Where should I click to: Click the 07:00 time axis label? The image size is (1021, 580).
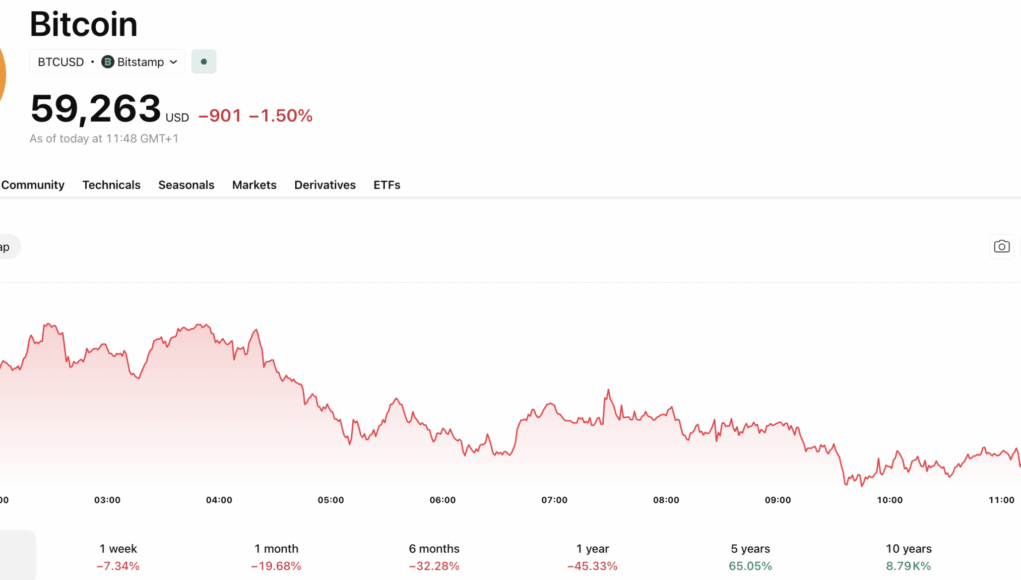[554, 500]
